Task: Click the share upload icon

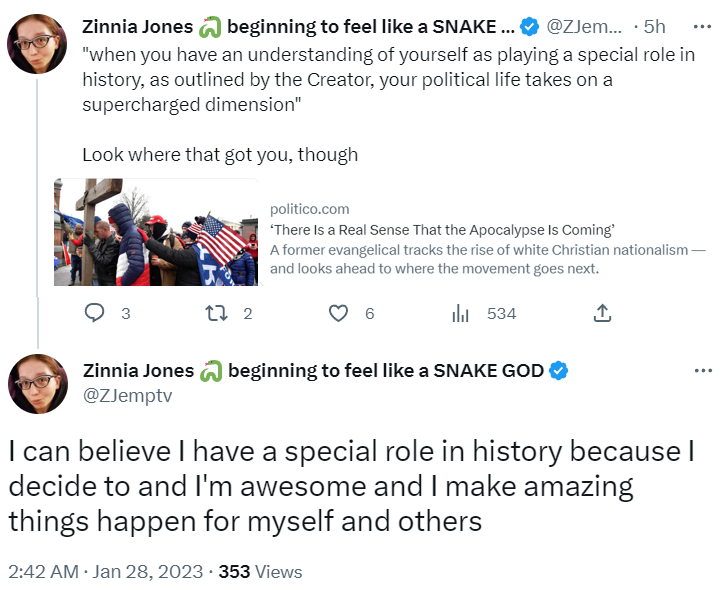Action: coord(602,313)
